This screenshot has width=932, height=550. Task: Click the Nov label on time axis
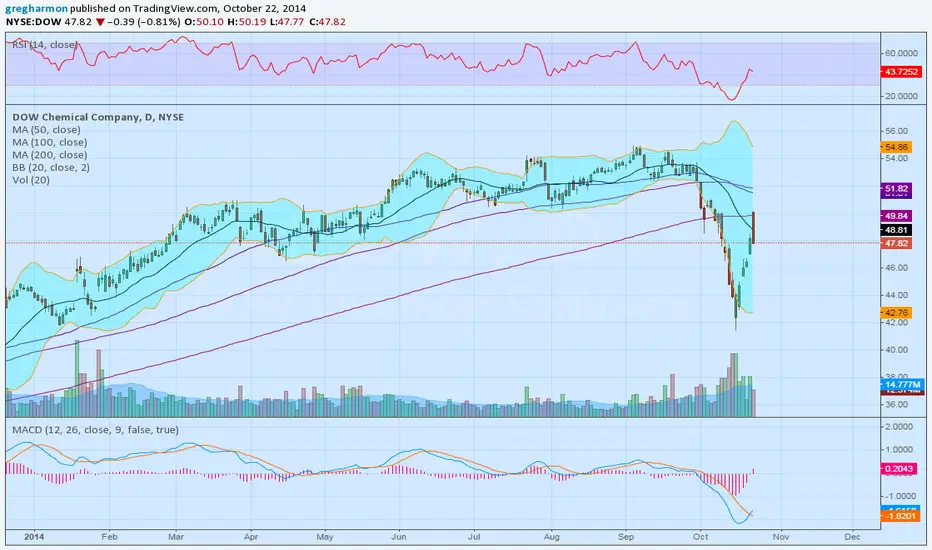781,536
